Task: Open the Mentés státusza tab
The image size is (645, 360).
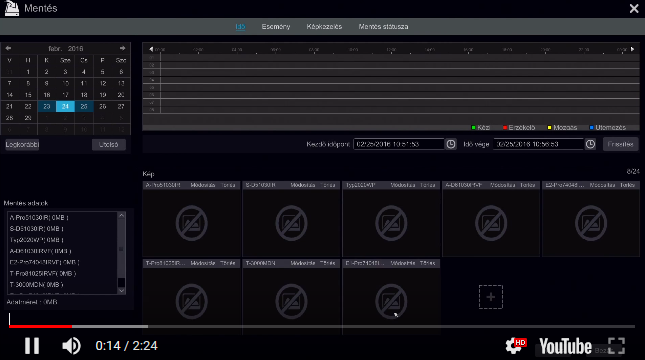Action: pyautogui.click(x=383, y=26)
